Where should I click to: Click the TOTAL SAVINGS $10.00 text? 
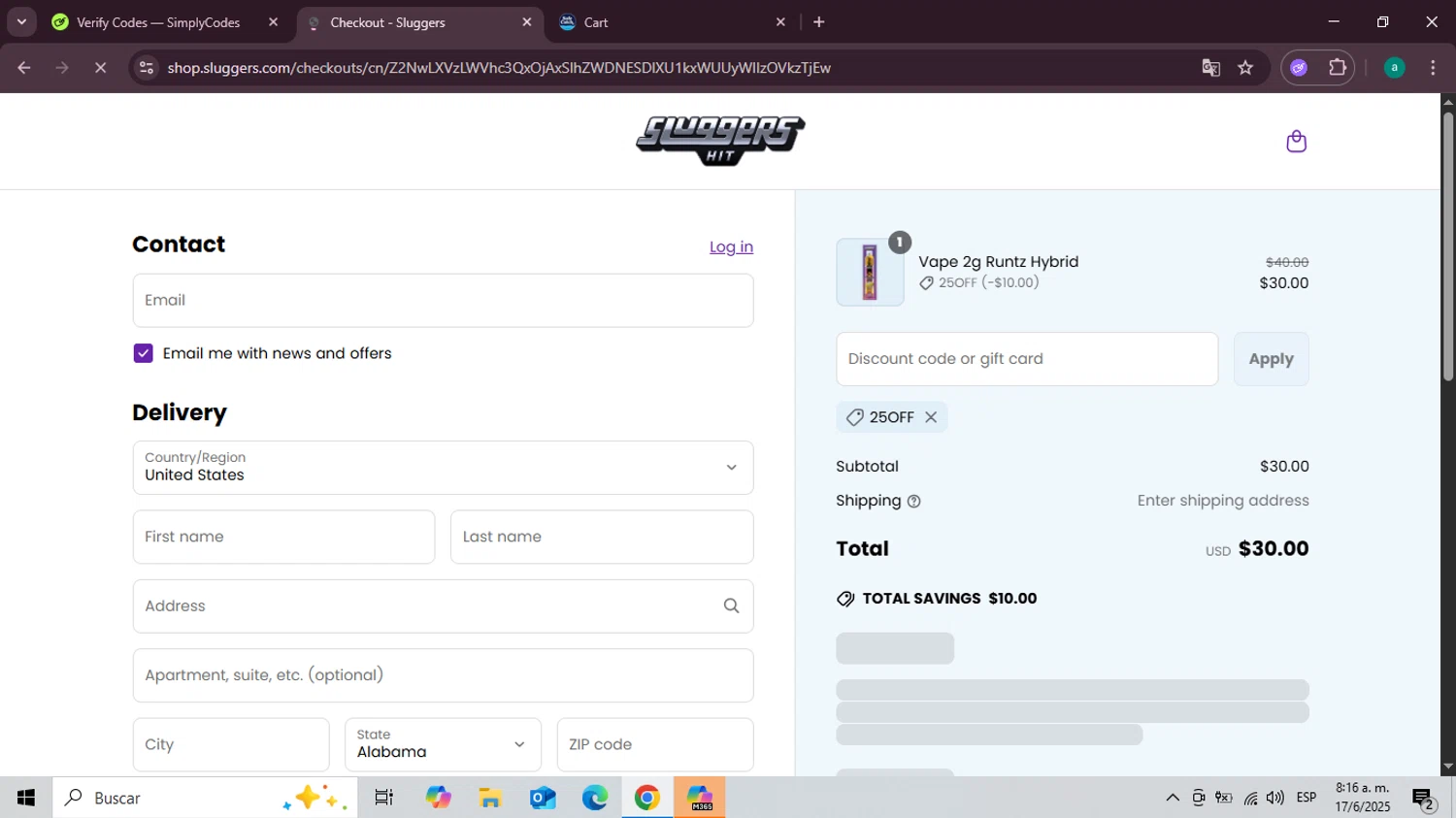pyautogui.click(x=949, y=599)
